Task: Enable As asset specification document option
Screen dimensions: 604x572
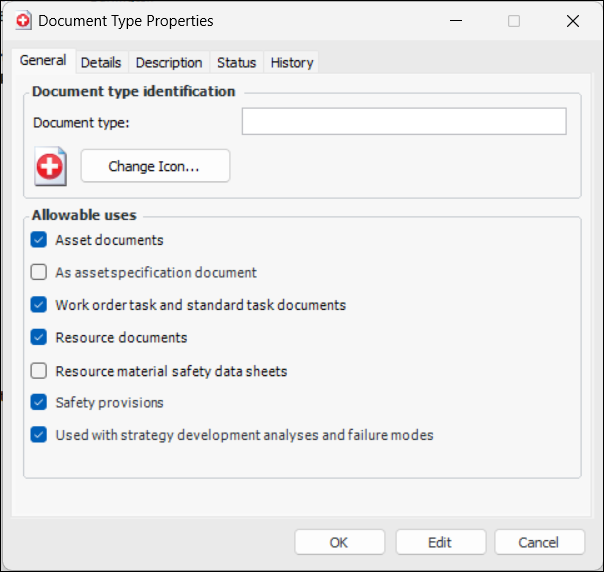Action: (39, 272)
